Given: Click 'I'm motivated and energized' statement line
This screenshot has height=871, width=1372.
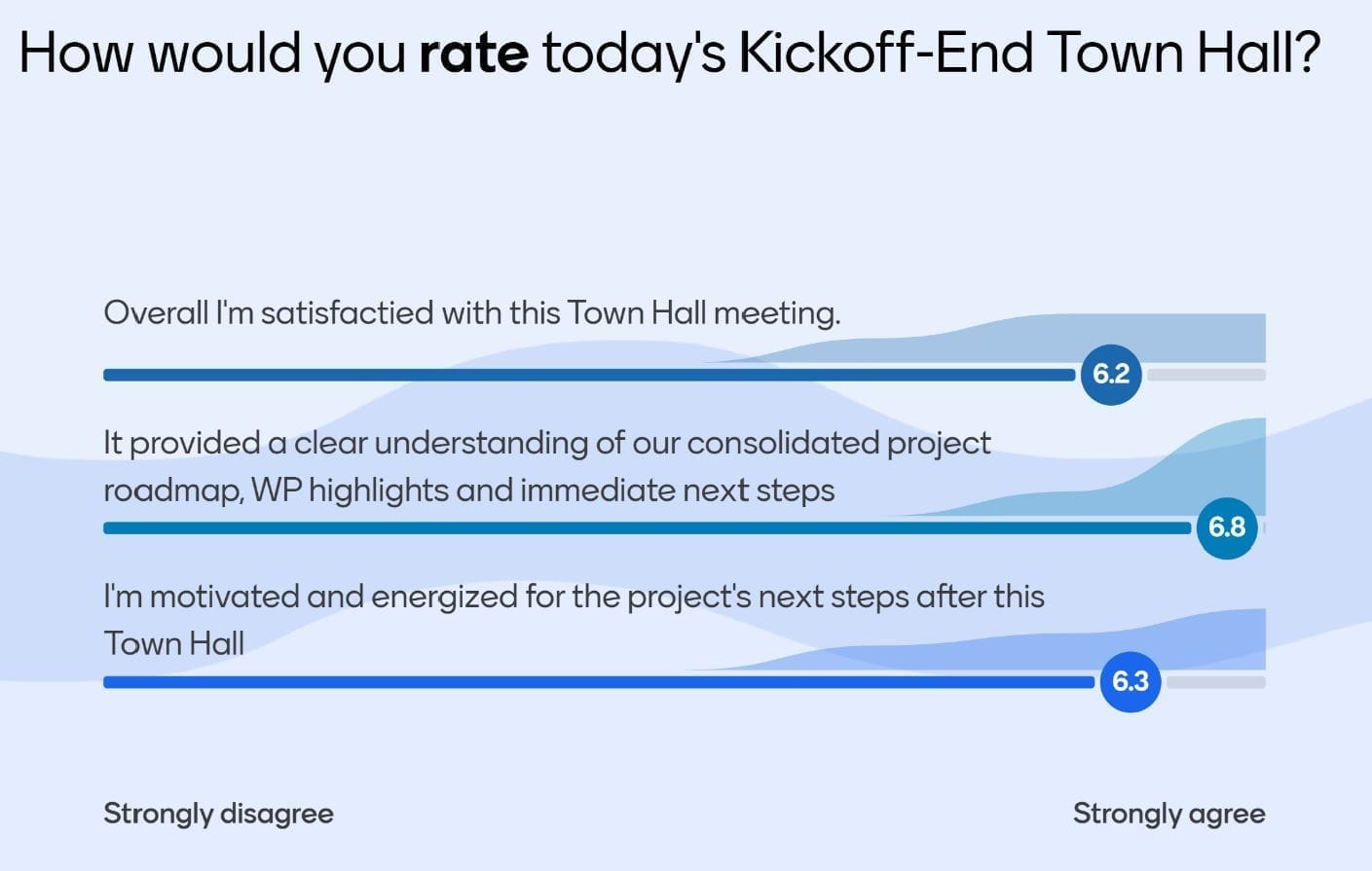Looking at the screenshot, I should pyautogui.click(x=574, y=596).
